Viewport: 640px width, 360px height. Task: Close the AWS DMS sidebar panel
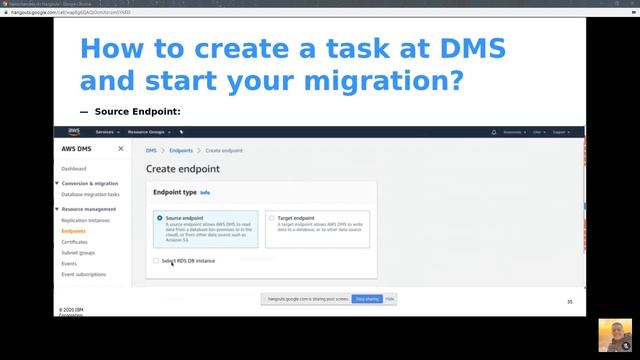pyautogui.click(x=121, y=149)
